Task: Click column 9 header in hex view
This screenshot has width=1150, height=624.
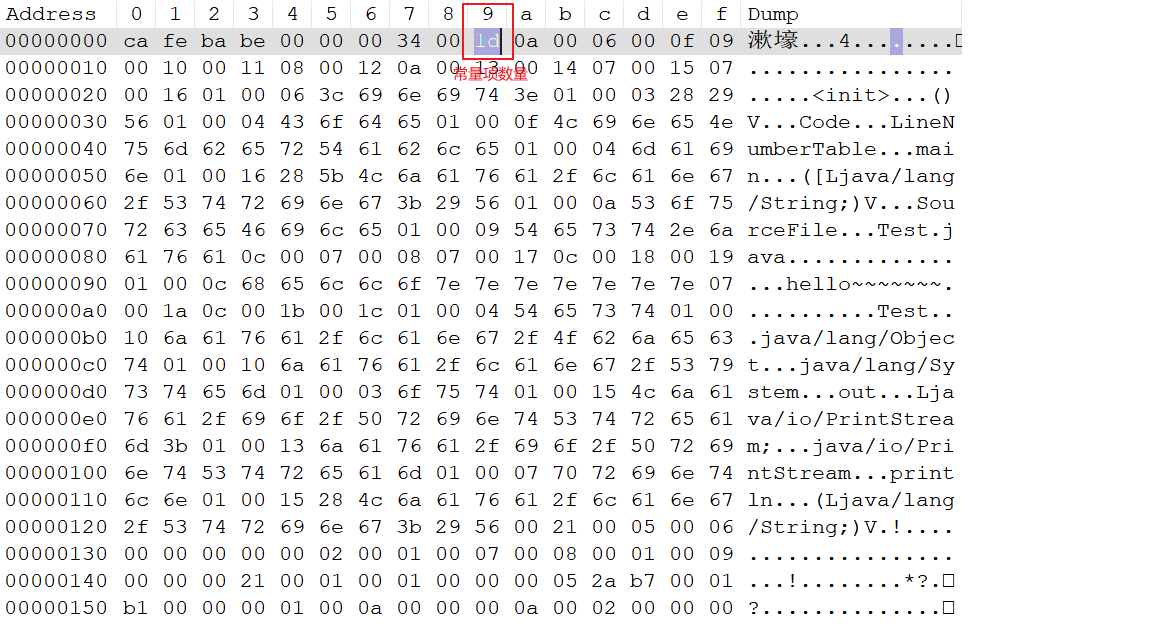Action: coord(488,14)
